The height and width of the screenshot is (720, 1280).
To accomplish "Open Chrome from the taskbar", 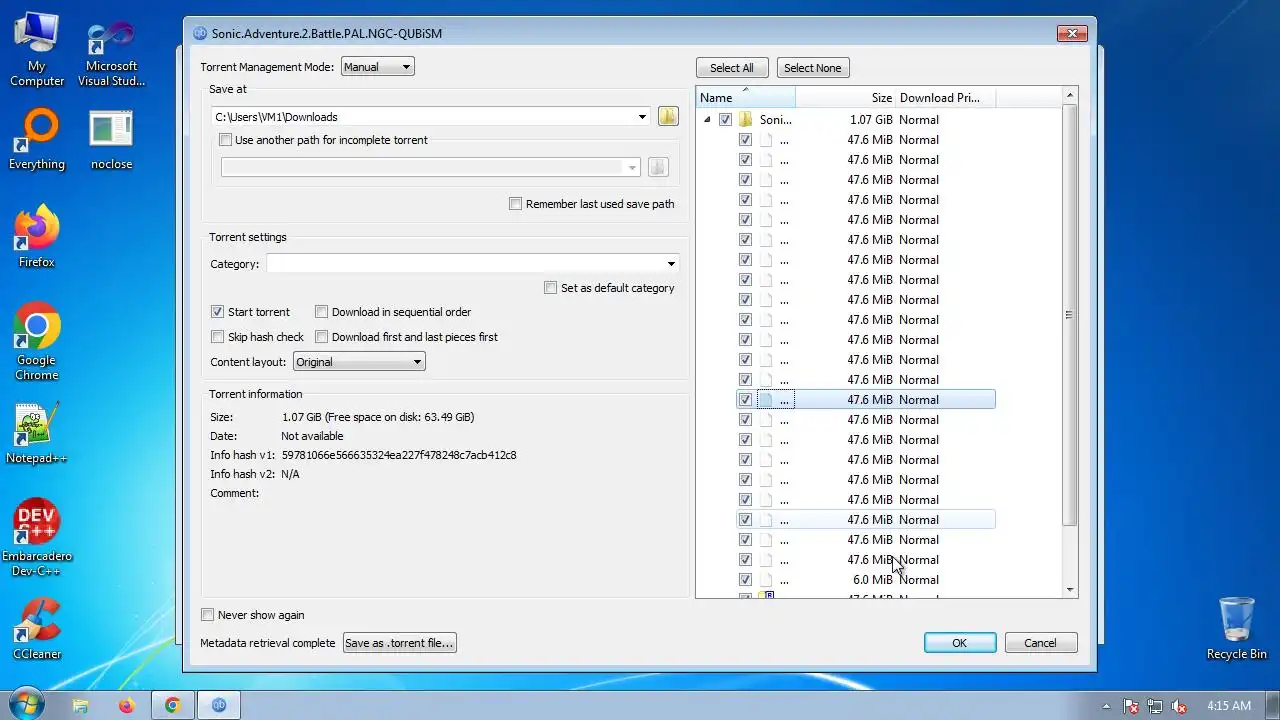I will pos(172,705).
